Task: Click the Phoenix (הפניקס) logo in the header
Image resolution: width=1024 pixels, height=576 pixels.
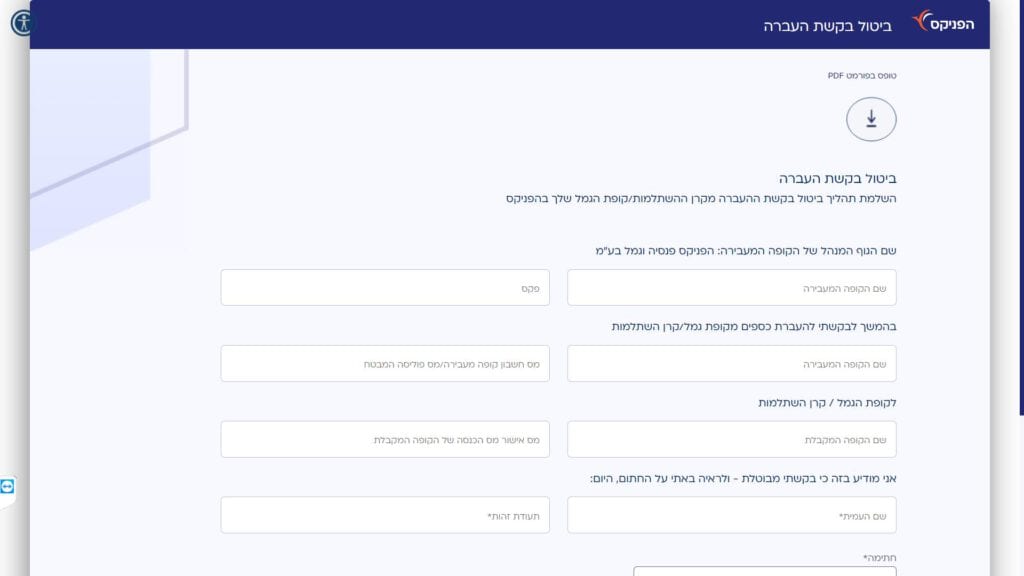Action: [x=943, y=23]
